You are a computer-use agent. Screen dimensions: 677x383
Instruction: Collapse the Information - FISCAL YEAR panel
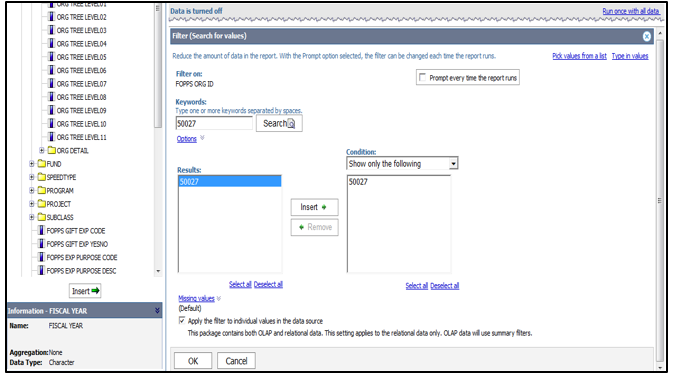[157, 310]
